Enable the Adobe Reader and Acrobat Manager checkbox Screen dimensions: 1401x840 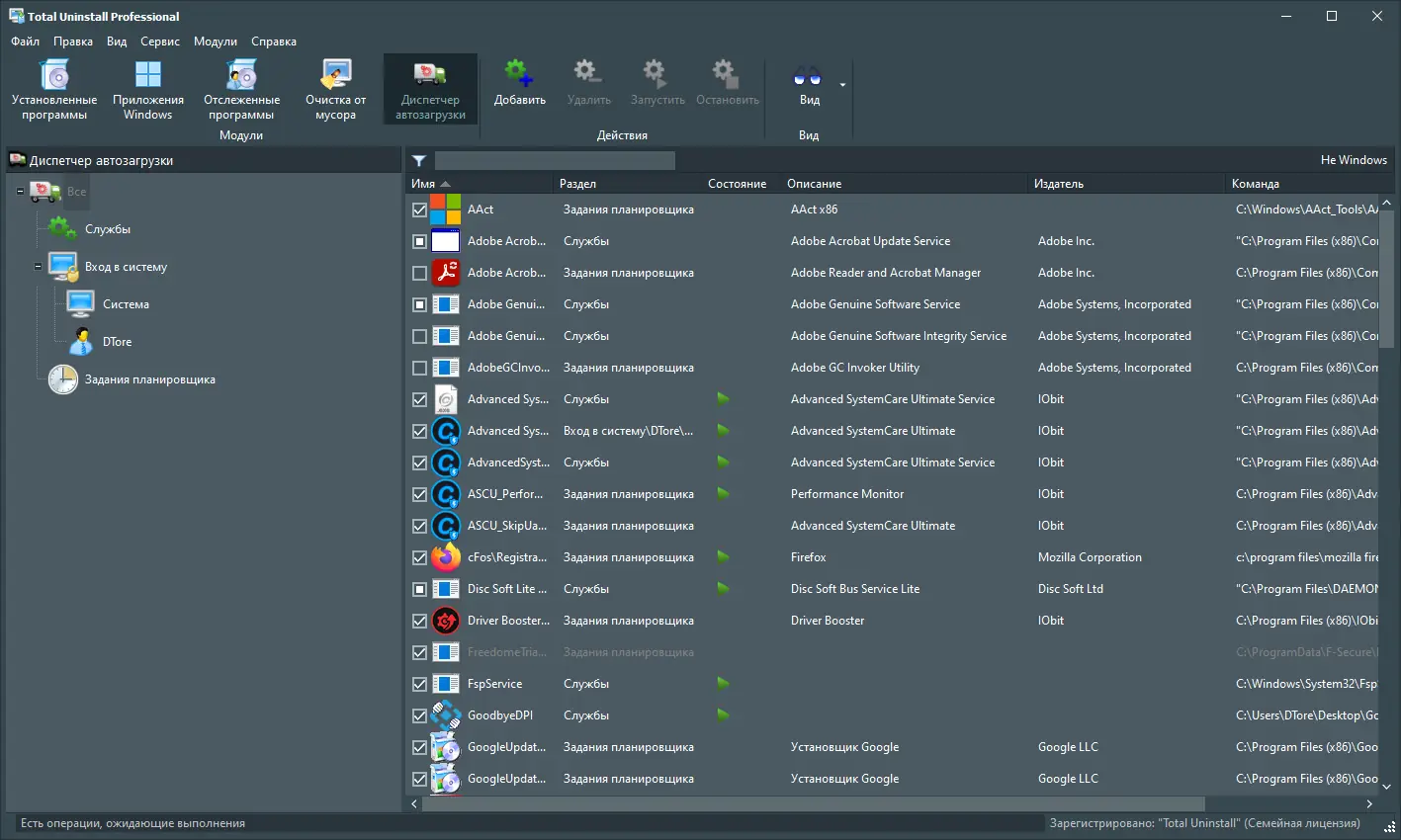(x=419, y=273)
